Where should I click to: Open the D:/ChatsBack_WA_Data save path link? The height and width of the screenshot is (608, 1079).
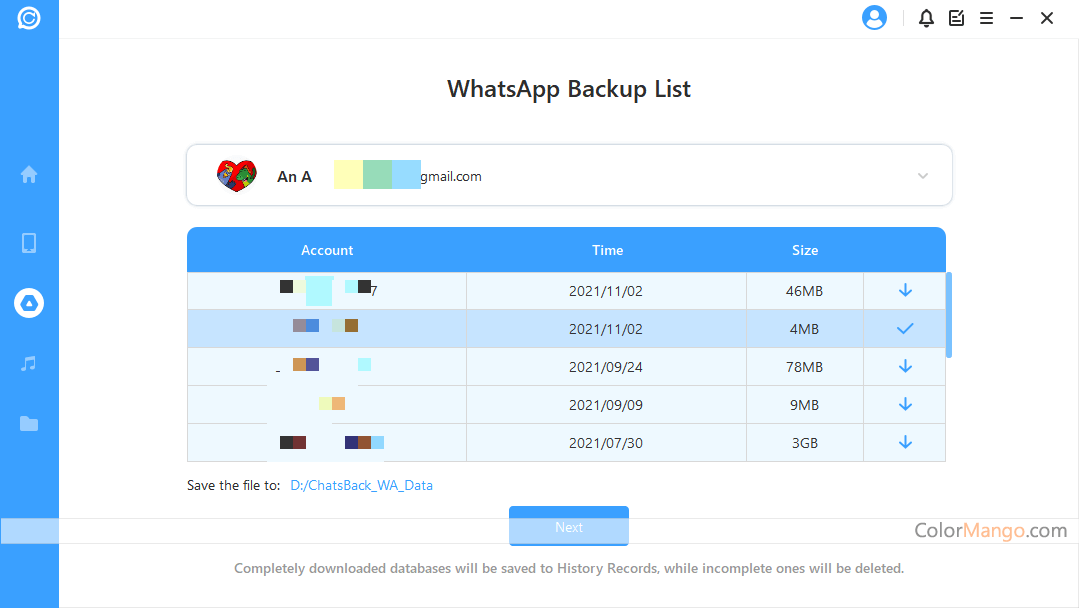pos(361,486)
